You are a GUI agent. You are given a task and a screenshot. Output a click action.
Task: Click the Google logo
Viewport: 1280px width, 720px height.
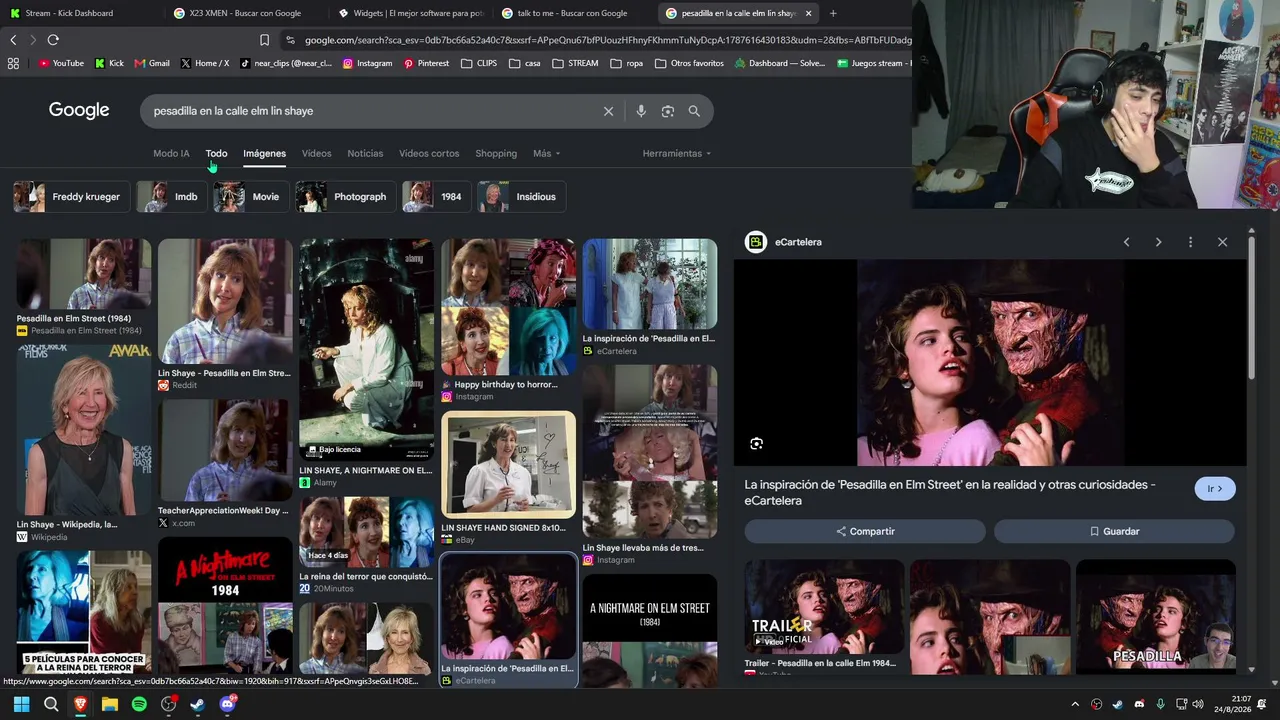(79, 111)
